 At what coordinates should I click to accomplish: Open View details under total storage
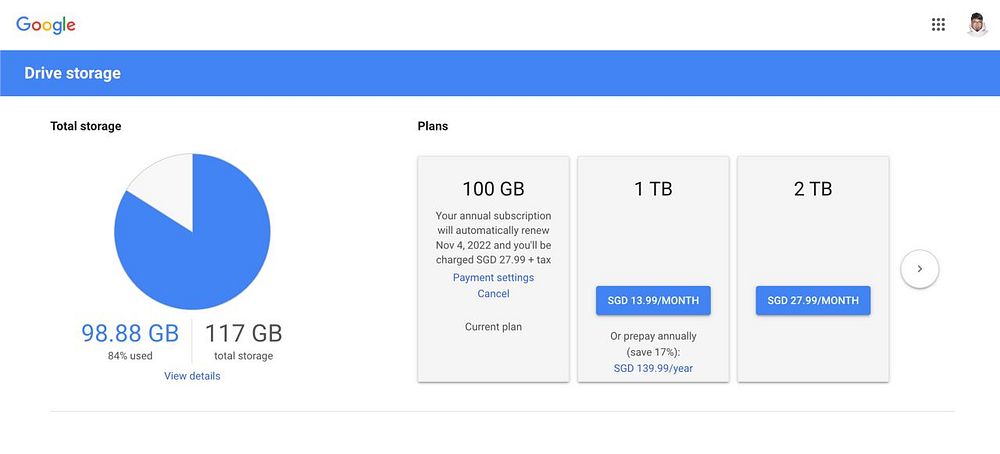click(x=192, y=376)
